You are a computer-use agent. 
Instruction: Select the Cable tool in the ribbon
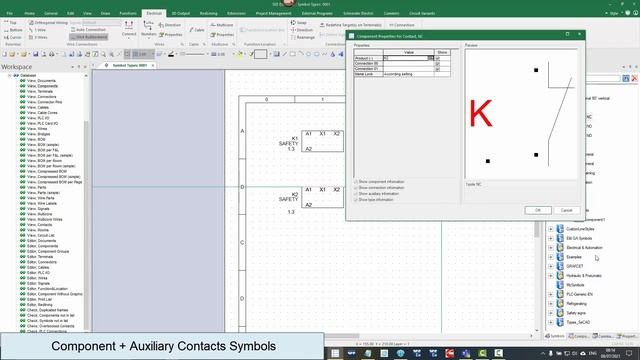click(197, 30)
